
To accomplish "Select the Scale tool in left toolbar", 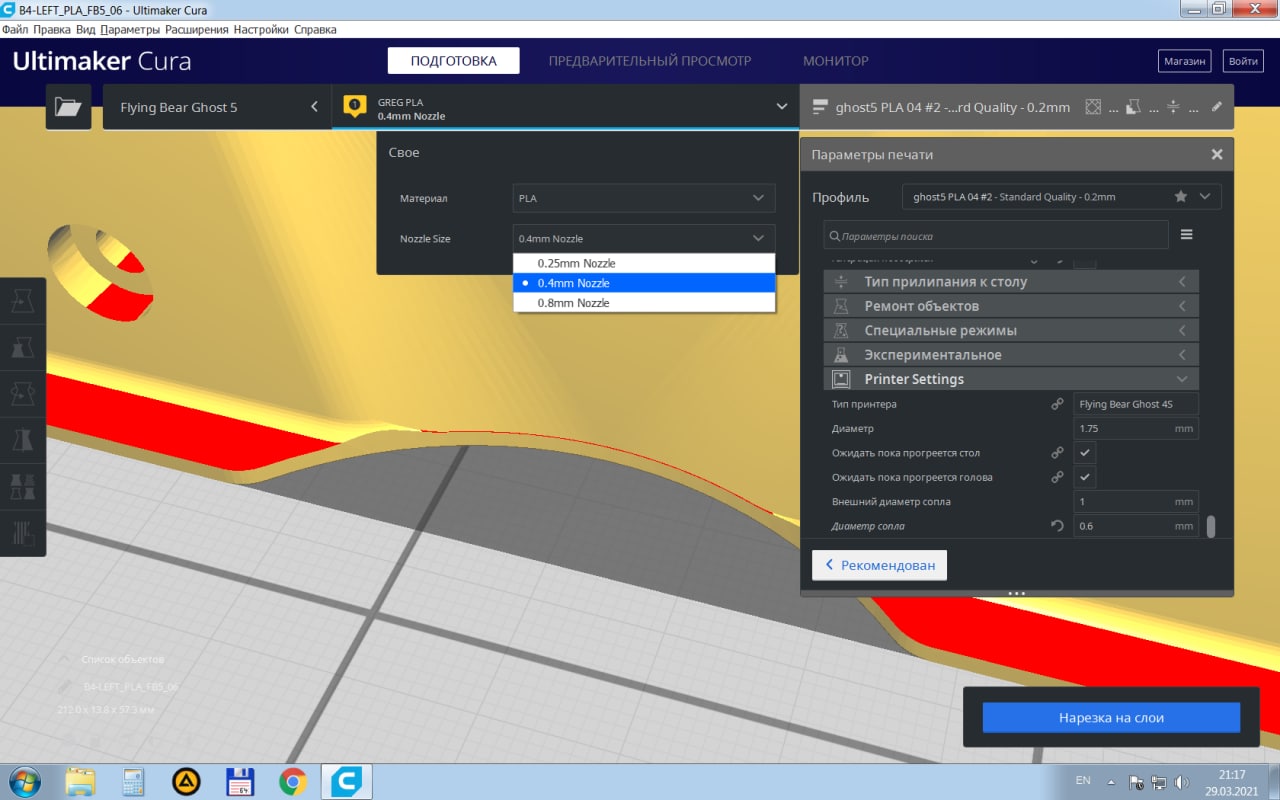I will click(22, 347).
